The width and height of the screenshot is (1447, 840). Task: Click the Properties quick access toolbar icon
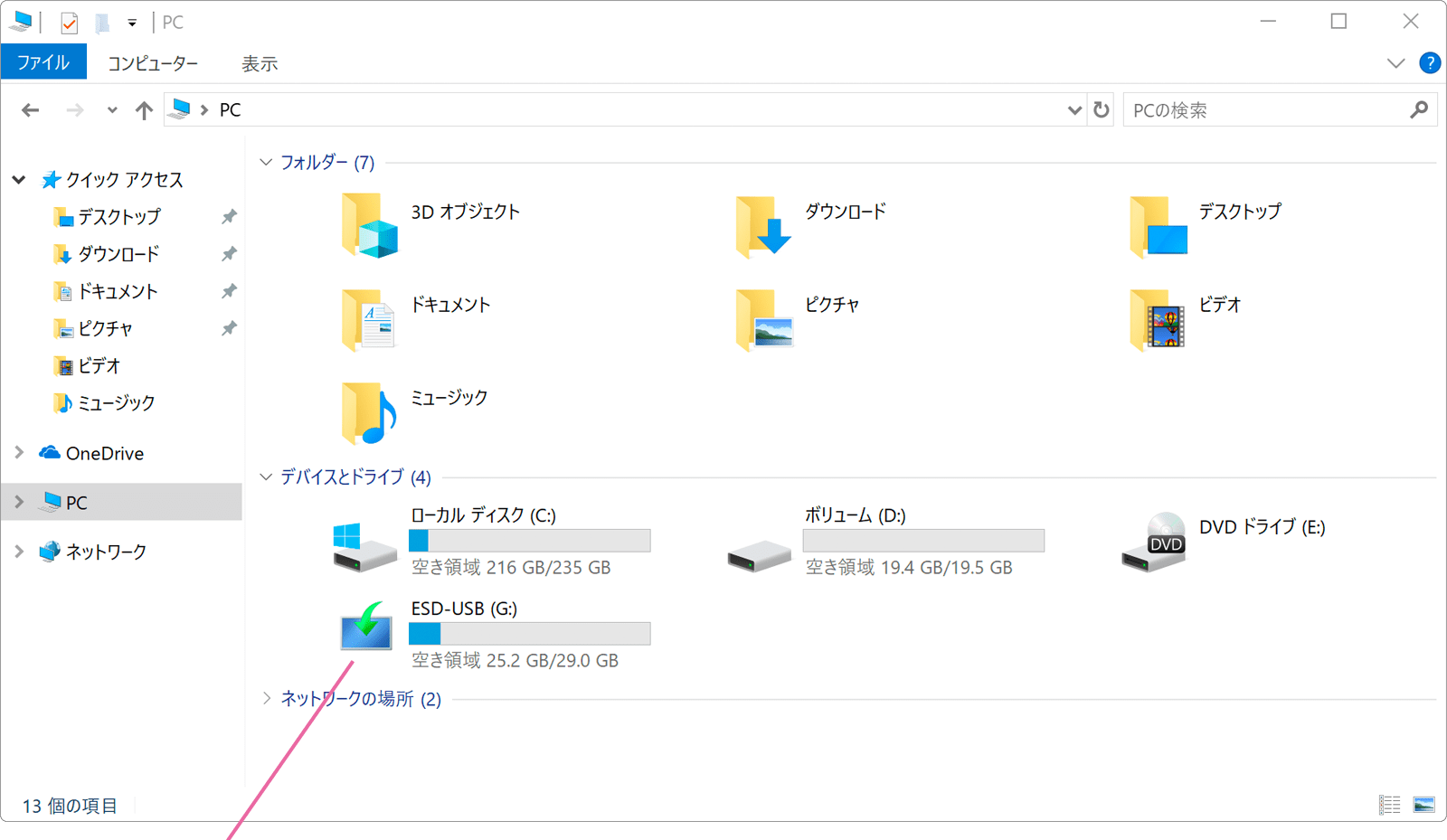point(69,22)
